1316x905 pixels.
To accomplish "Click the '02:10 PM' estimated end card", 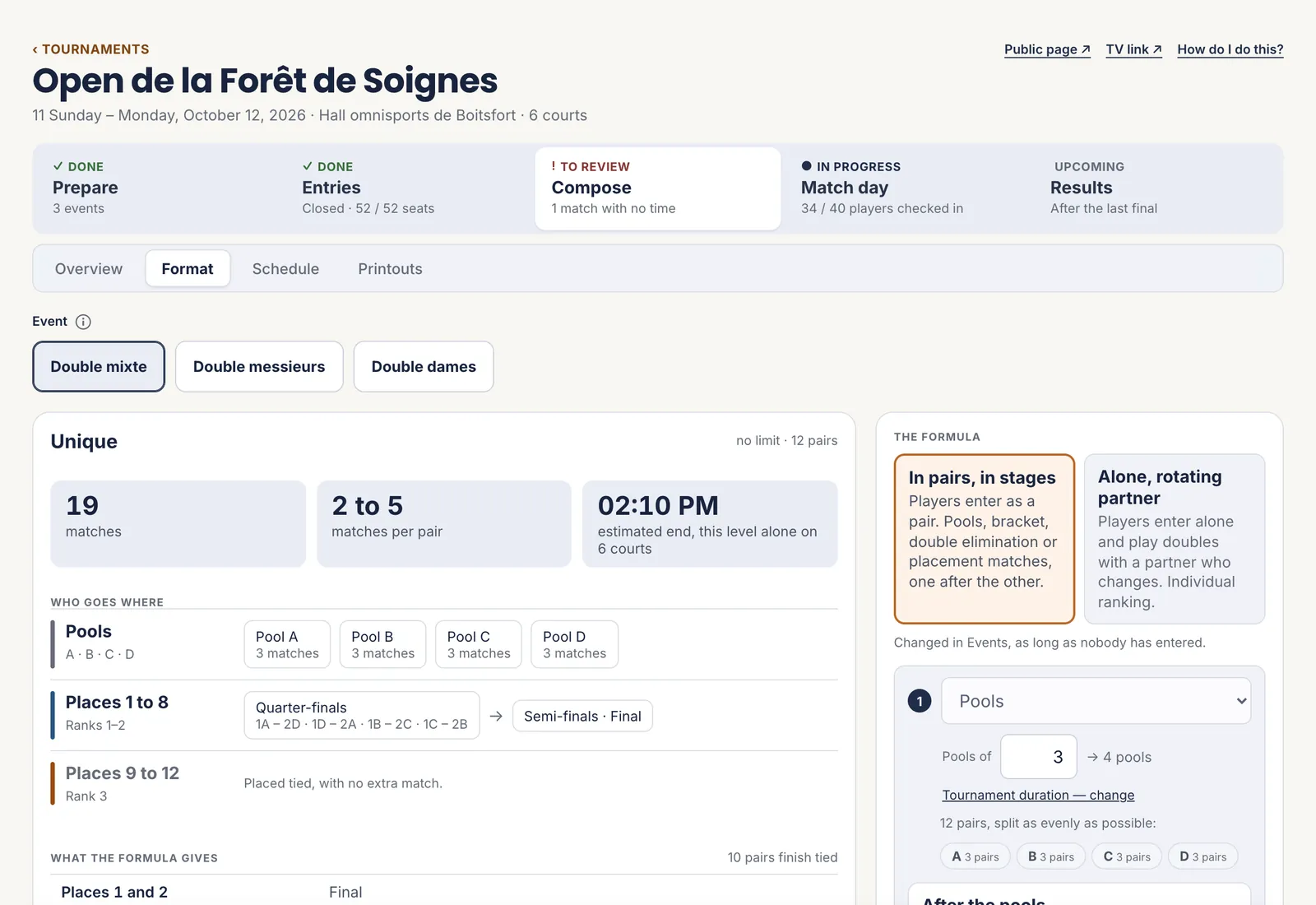I will (x=710, y=524).
